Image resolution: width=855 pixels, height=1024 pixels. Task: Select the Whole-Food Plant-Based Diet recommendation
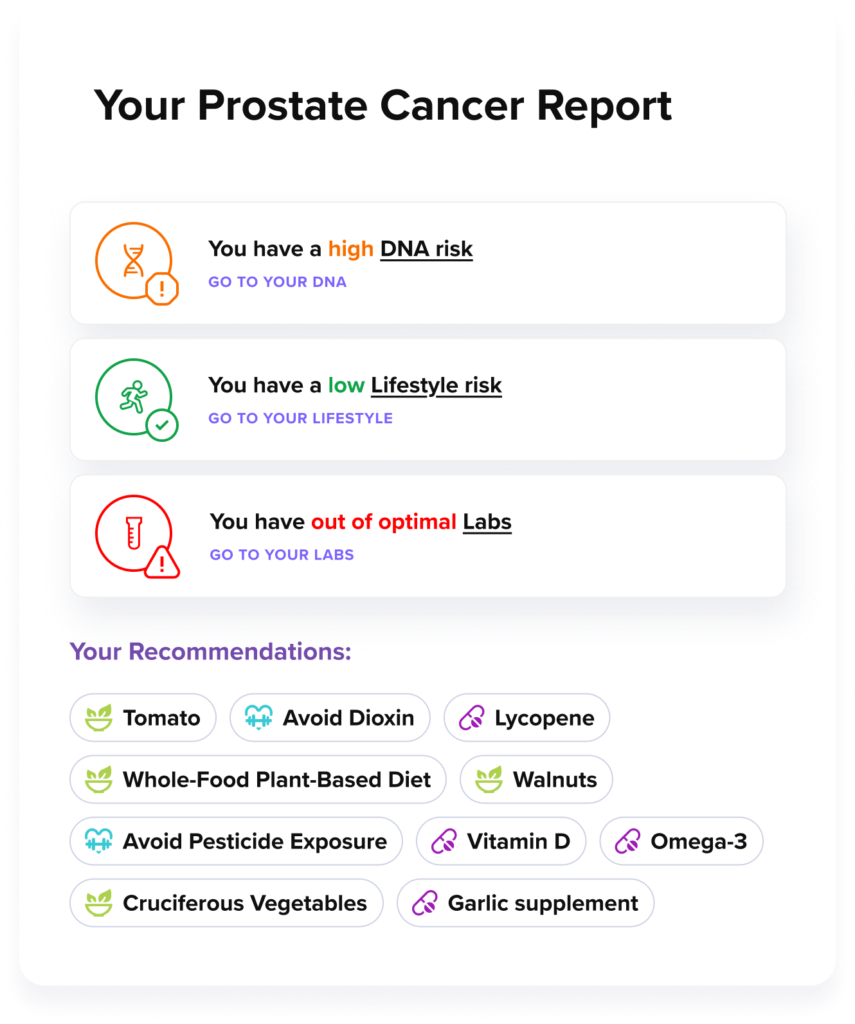click(257, 779)
